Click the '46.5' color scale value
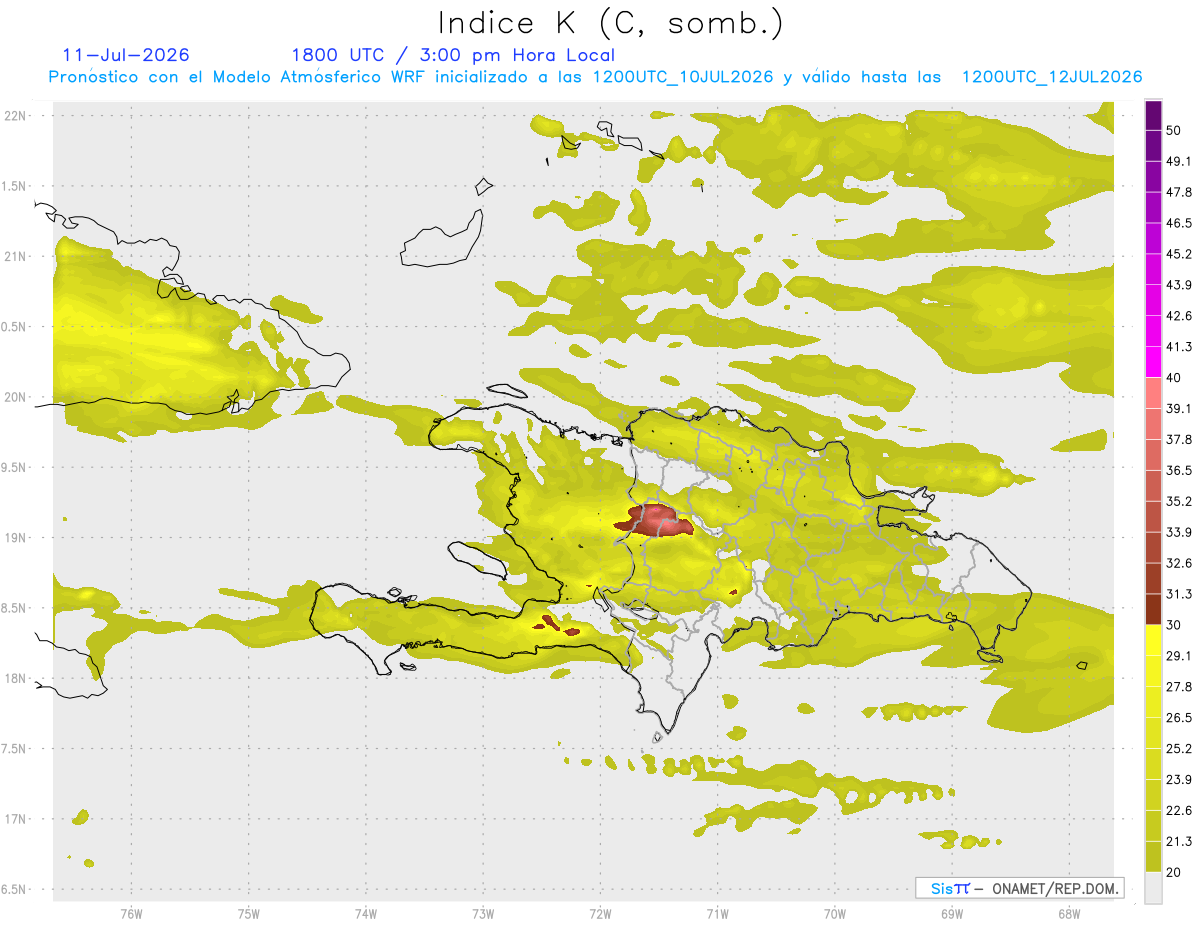 point(1179,223)
